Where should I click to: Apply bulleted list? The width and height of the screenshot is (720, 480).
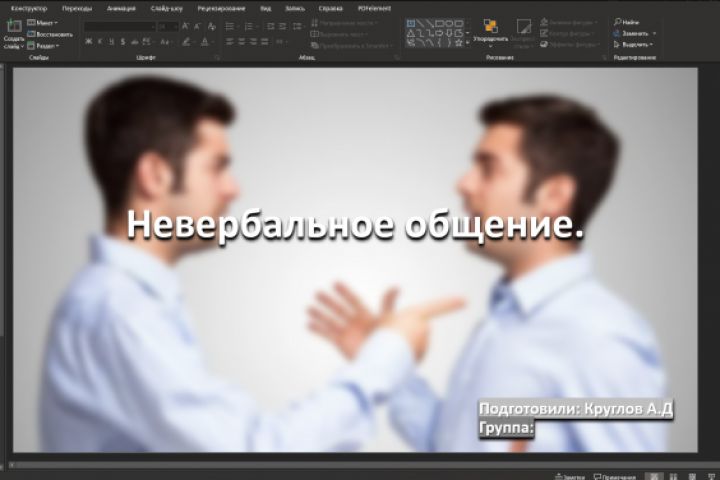click(x=230, y=27)
